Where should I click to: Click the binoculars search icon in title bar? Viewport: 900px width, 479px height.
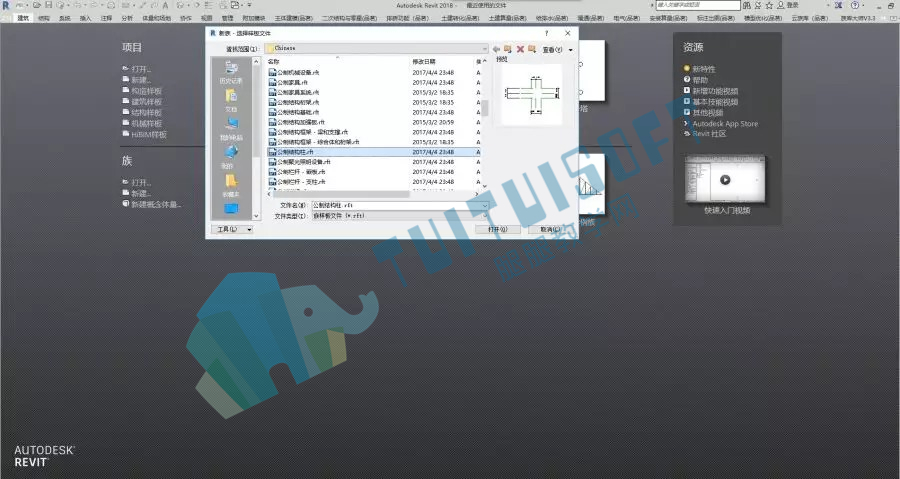click(x=747, y=5)
